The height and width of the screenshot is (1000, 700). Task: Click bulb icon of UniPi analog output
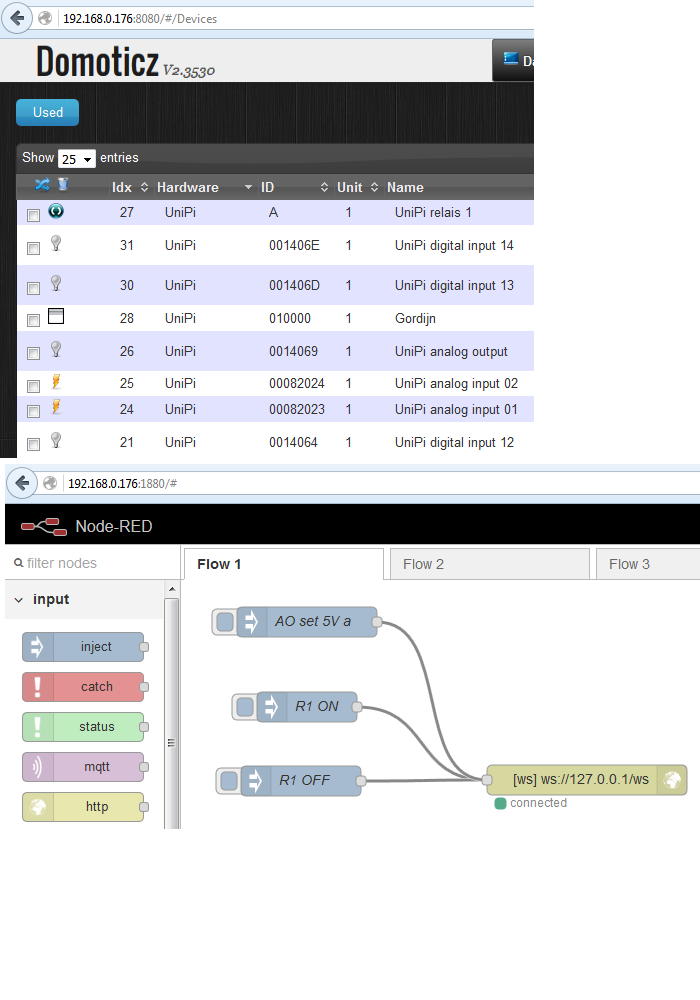[56, 349]
